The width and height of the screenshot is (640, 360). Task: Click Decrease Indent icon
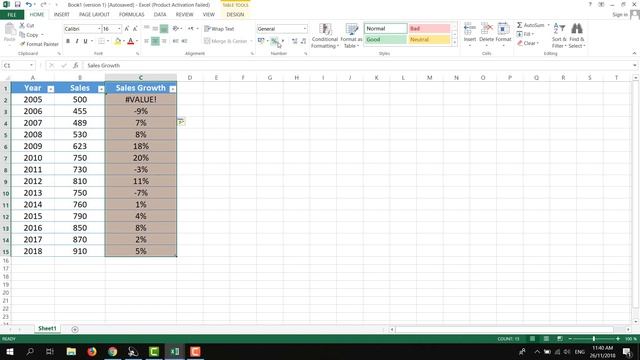(176, 41)
